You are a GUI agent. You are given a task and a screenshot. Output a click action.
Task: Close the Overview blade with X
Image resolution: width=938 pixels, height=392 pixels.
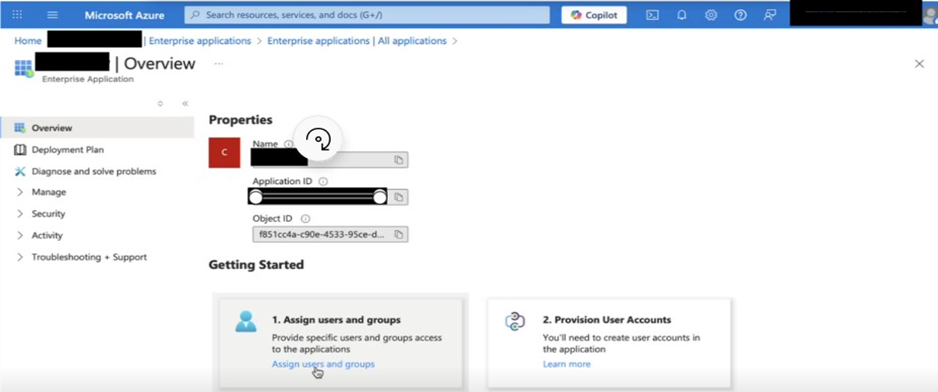[919, 63]
